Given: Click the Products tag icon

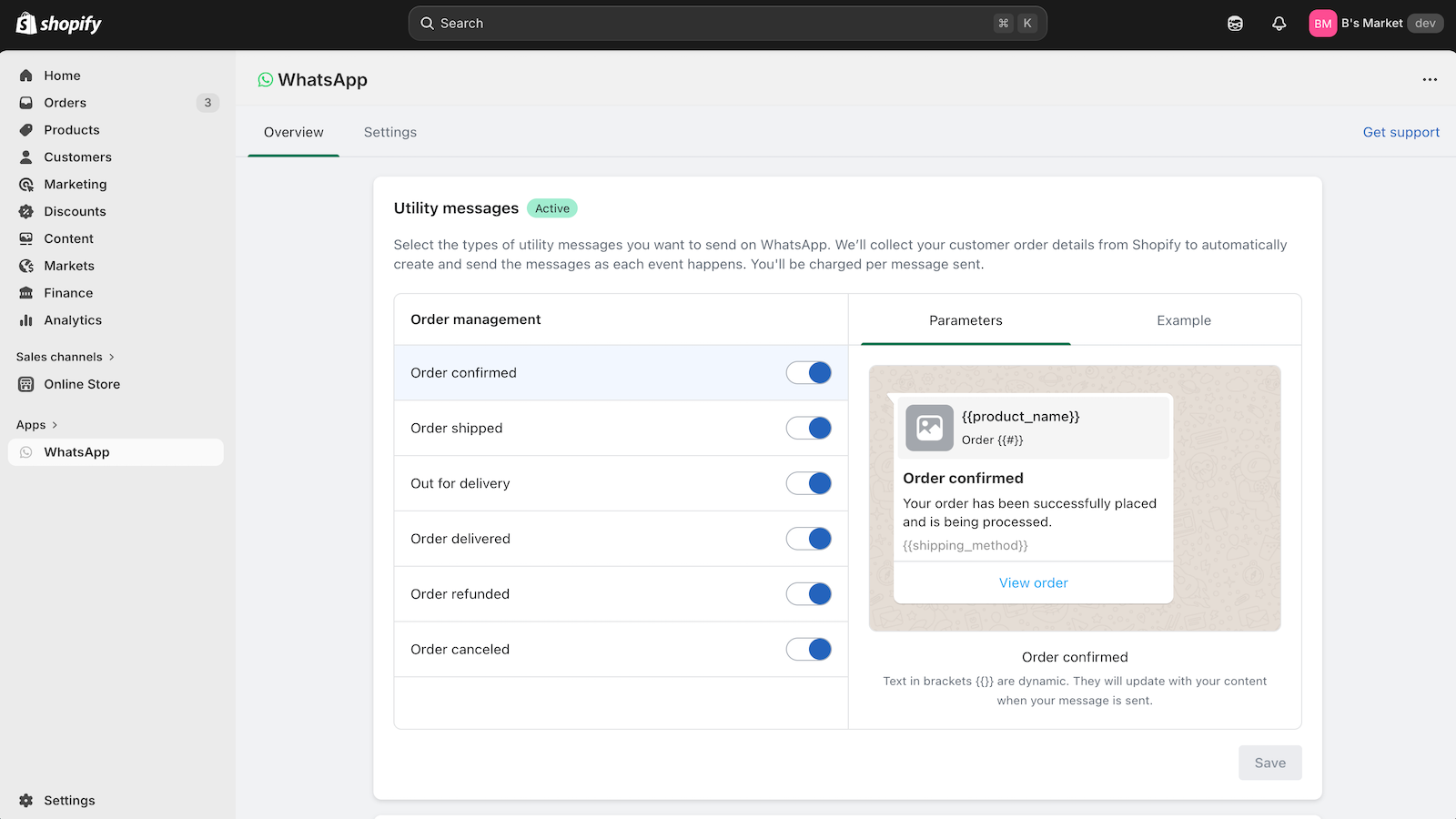Looking at the screenshot, I should [x=26, y=130].
